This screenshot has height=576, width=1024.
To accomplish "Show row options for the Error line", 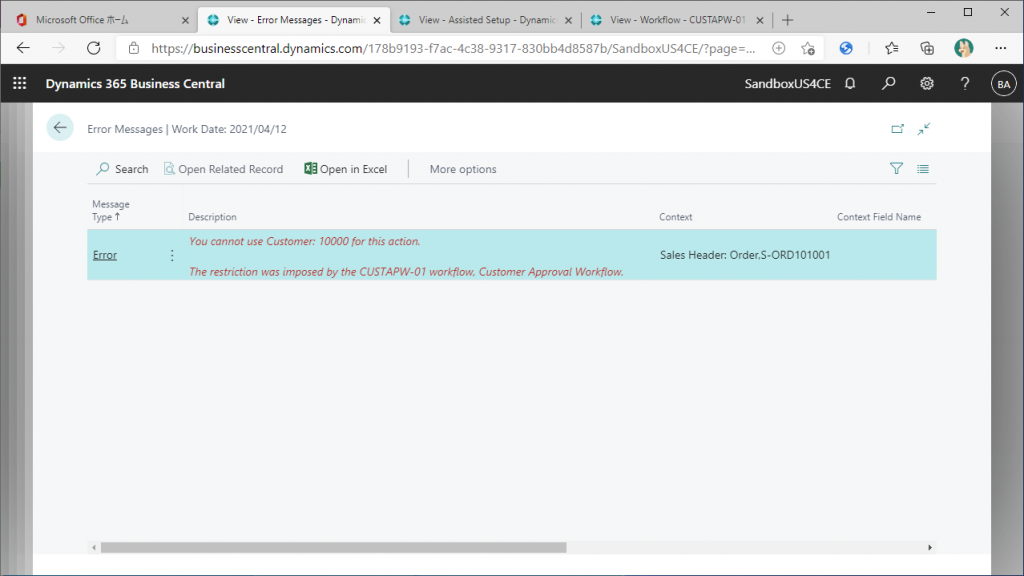I will [172, 255].
